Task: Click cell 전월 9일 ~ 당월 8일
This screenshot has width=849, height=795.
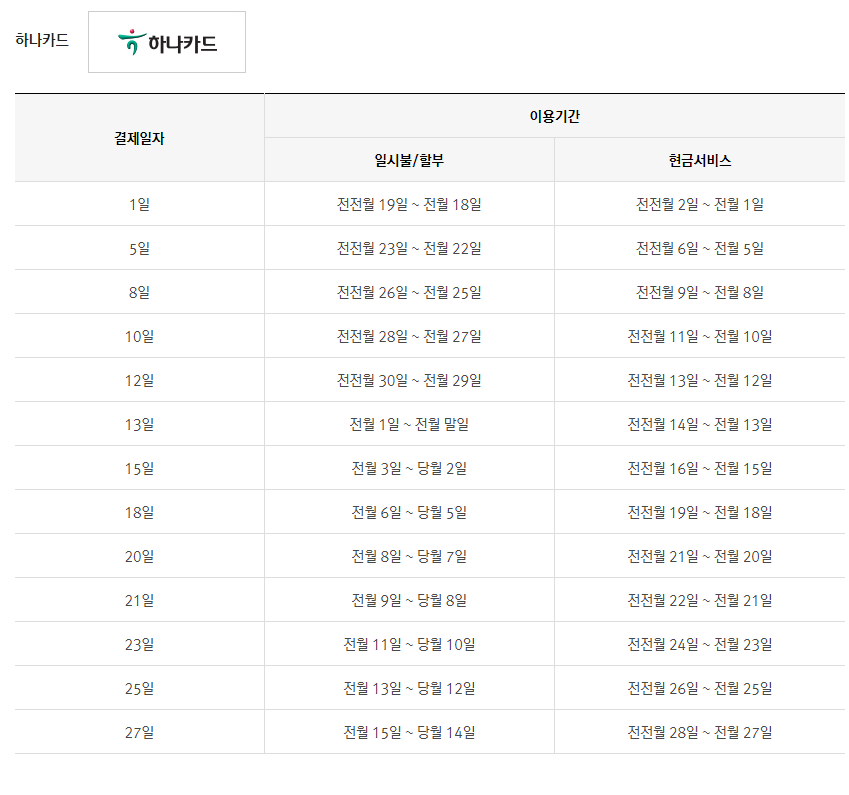Action: [409, 600]
